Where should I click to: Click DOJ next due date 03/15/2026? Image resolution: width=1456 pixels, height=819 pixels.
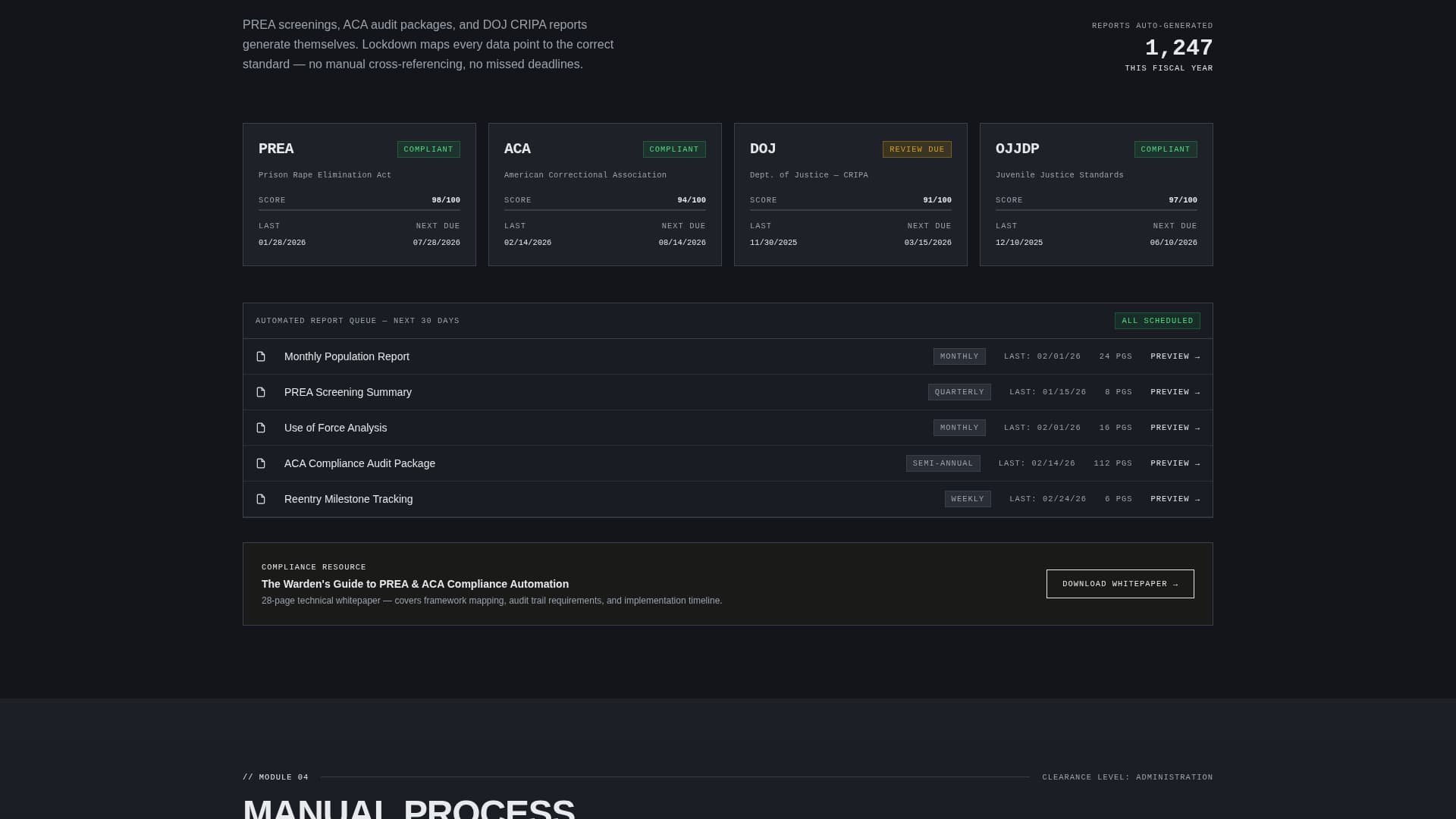coord(928,243)
